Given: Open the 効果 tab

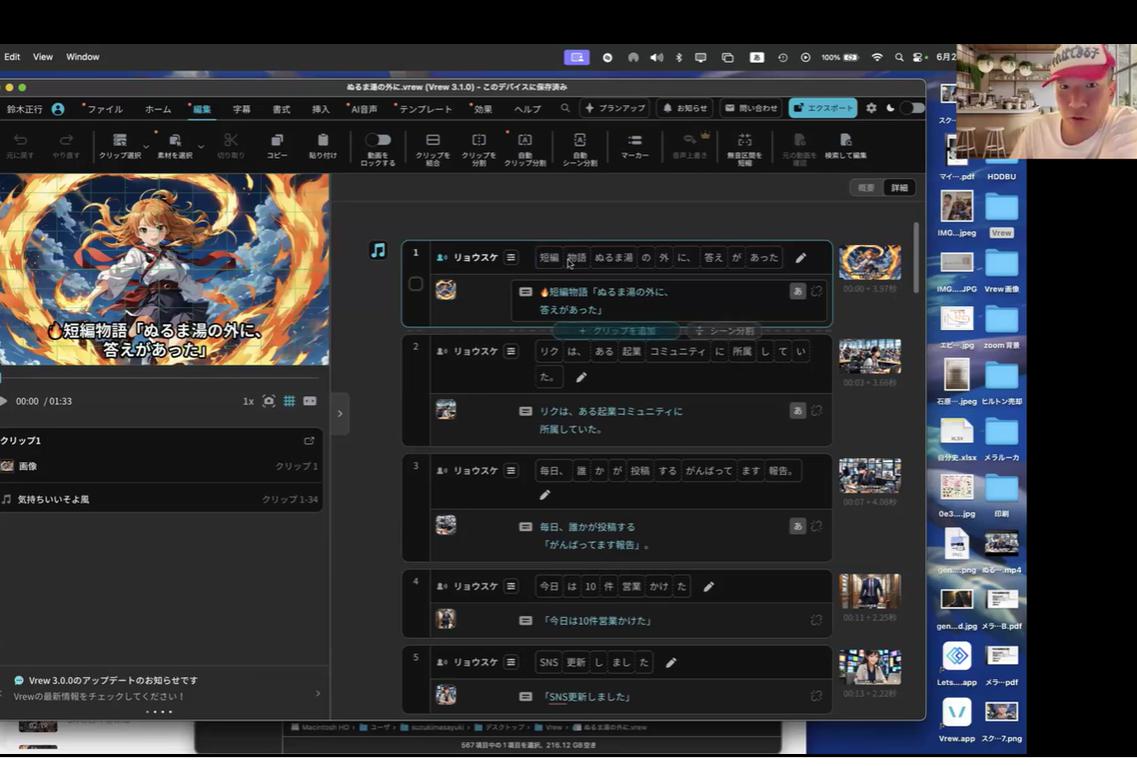Looking at the screenshot, I should pos(482,109).
